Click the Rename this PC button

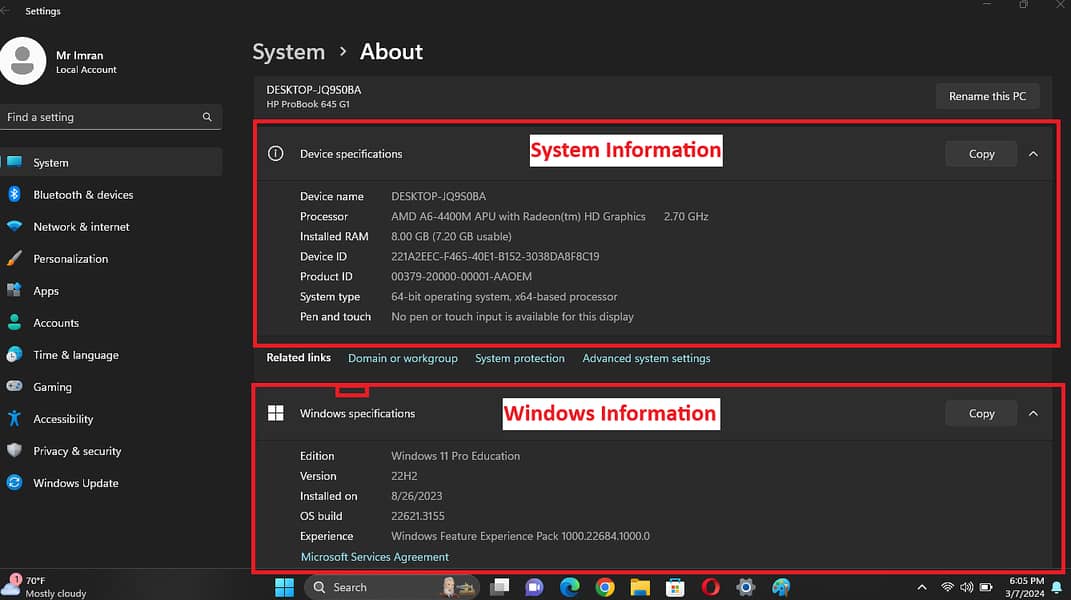[987, 96]
